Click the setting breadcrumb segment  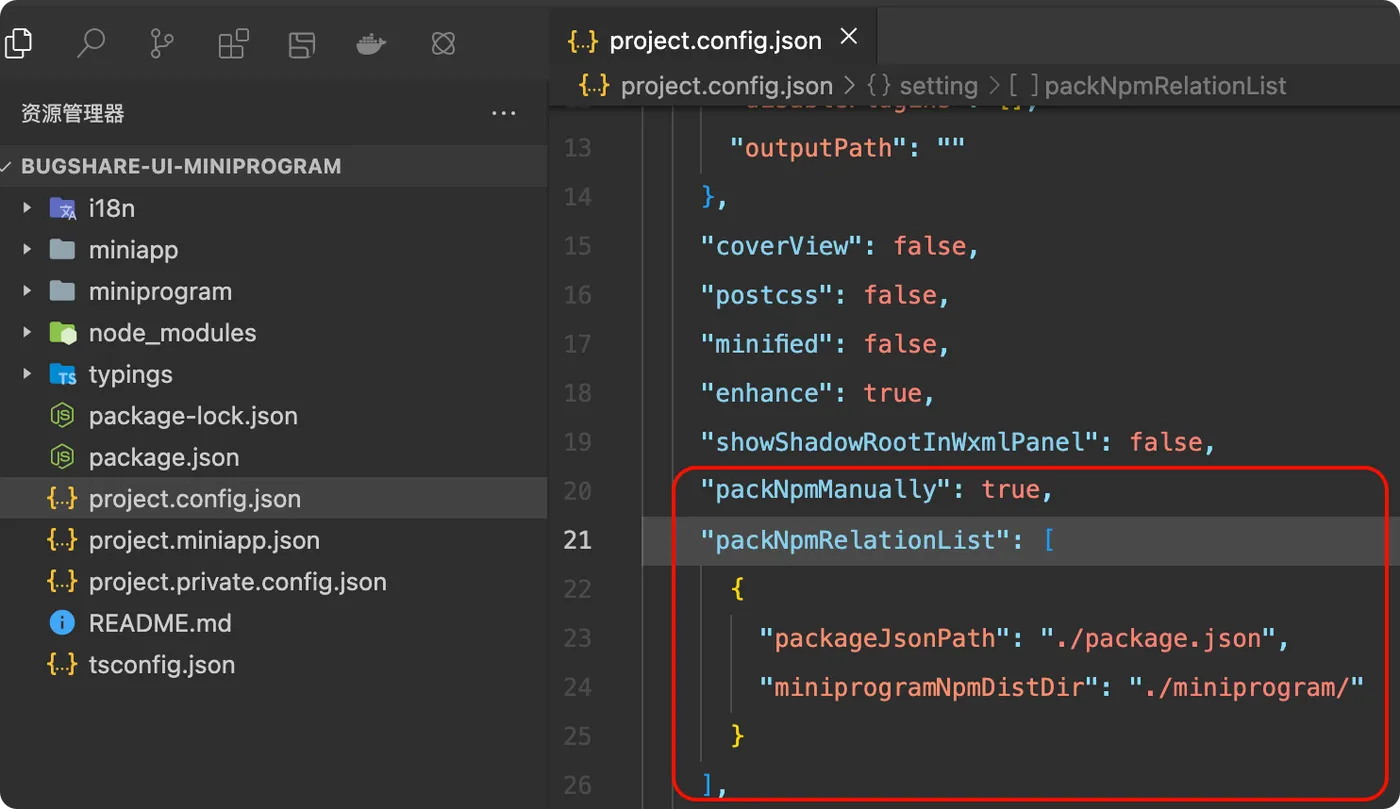937,86
